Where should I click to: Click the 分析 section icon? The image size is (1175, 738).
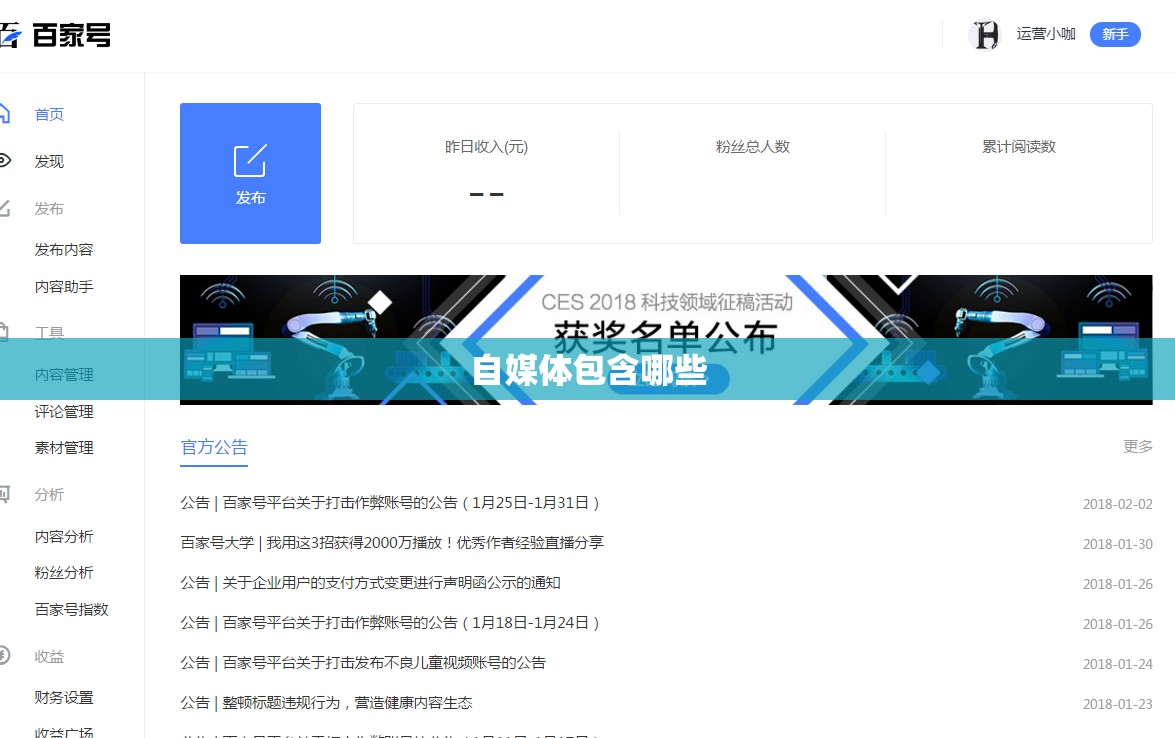coord(4,494)
